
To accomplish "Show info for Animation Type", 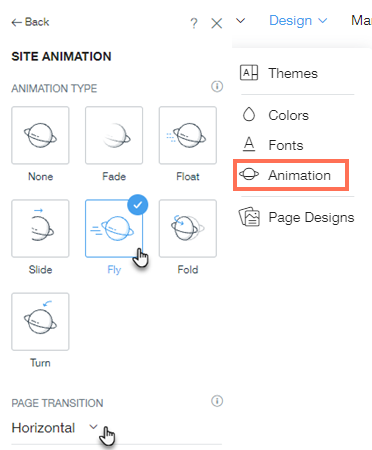I will [217, 87].
